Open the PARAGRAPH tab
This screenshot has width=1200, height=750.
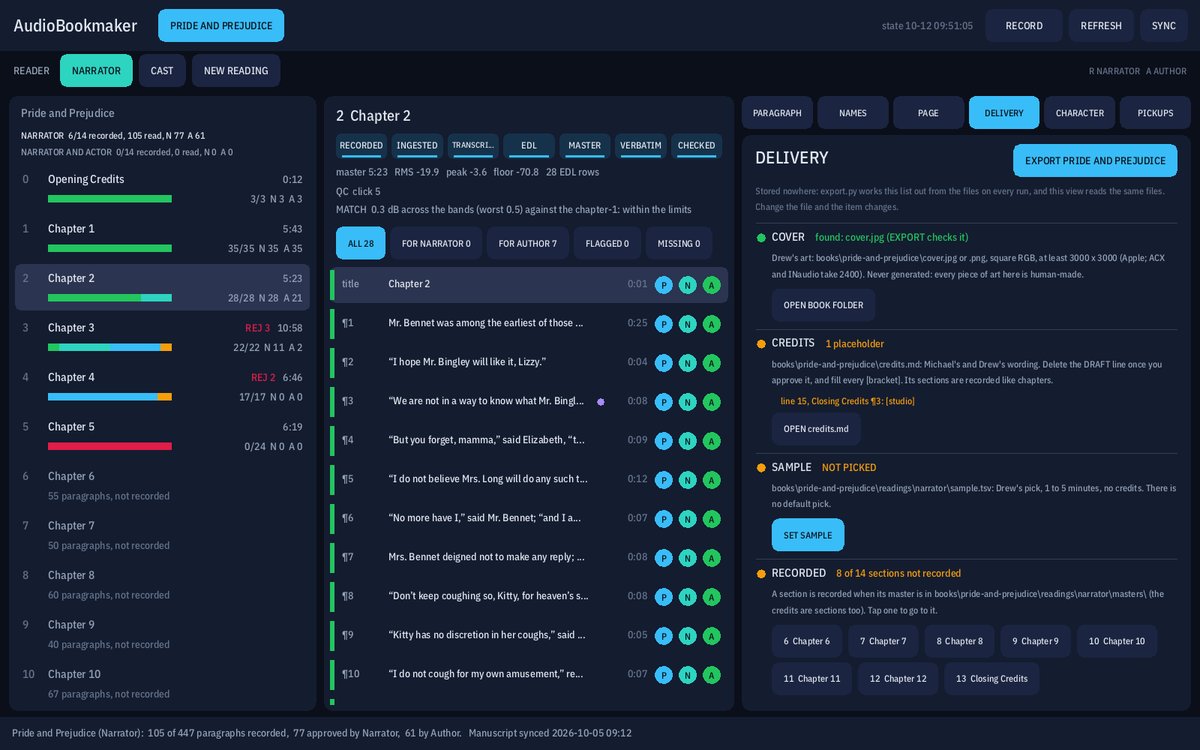click(x=777, y=113)
